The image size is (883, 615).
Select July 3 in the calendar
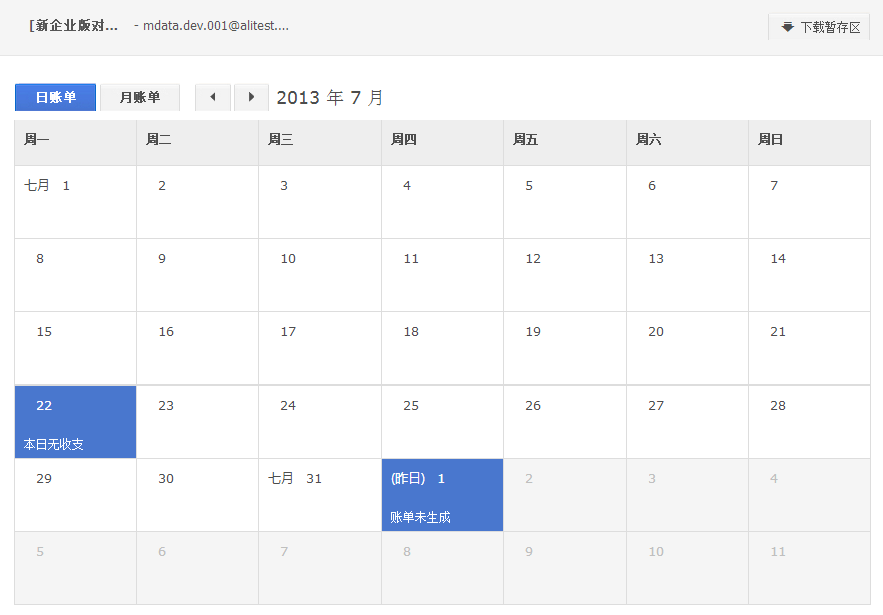point(320,202)
